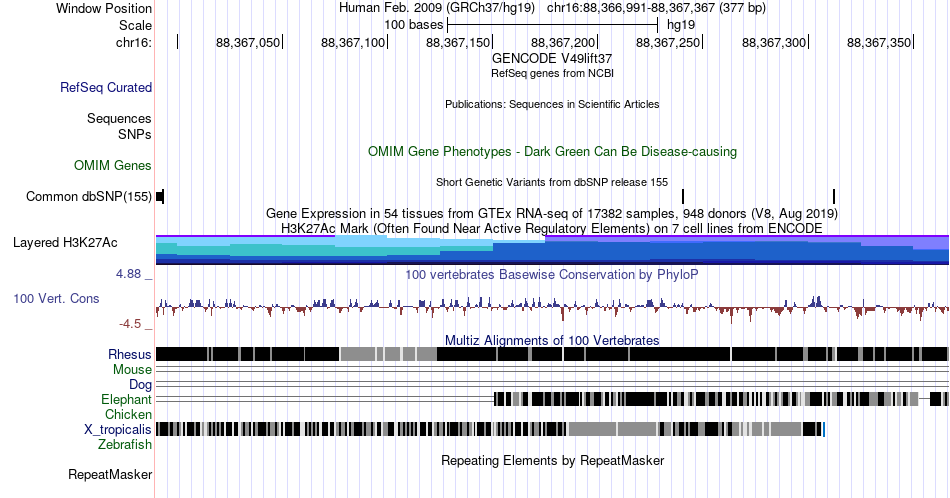Click RefSeq genes from NCBI title
This screenshot has height=498, width=950.
click(x=552, y=73)
